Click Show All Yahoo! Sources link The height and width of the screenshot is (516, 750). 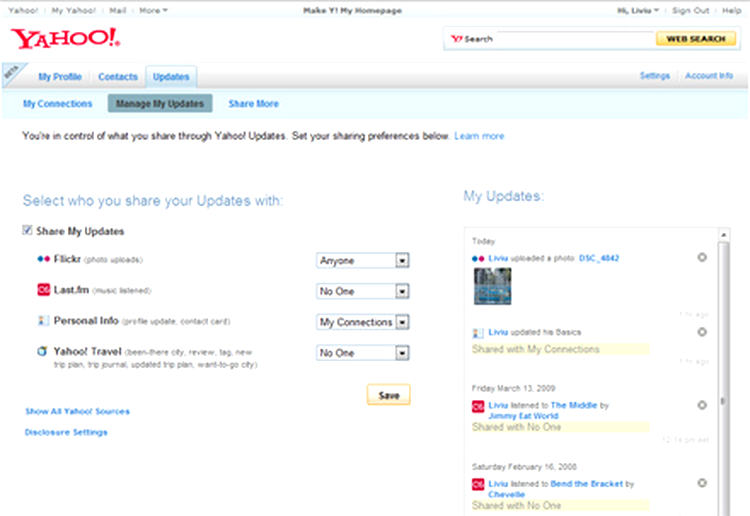pos(77,411)
